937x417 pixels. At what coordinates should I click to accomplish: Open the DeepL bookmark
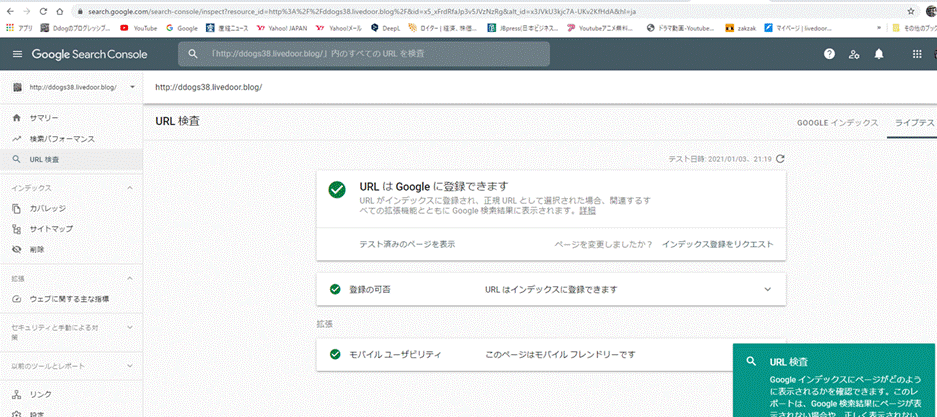[385, 27]
